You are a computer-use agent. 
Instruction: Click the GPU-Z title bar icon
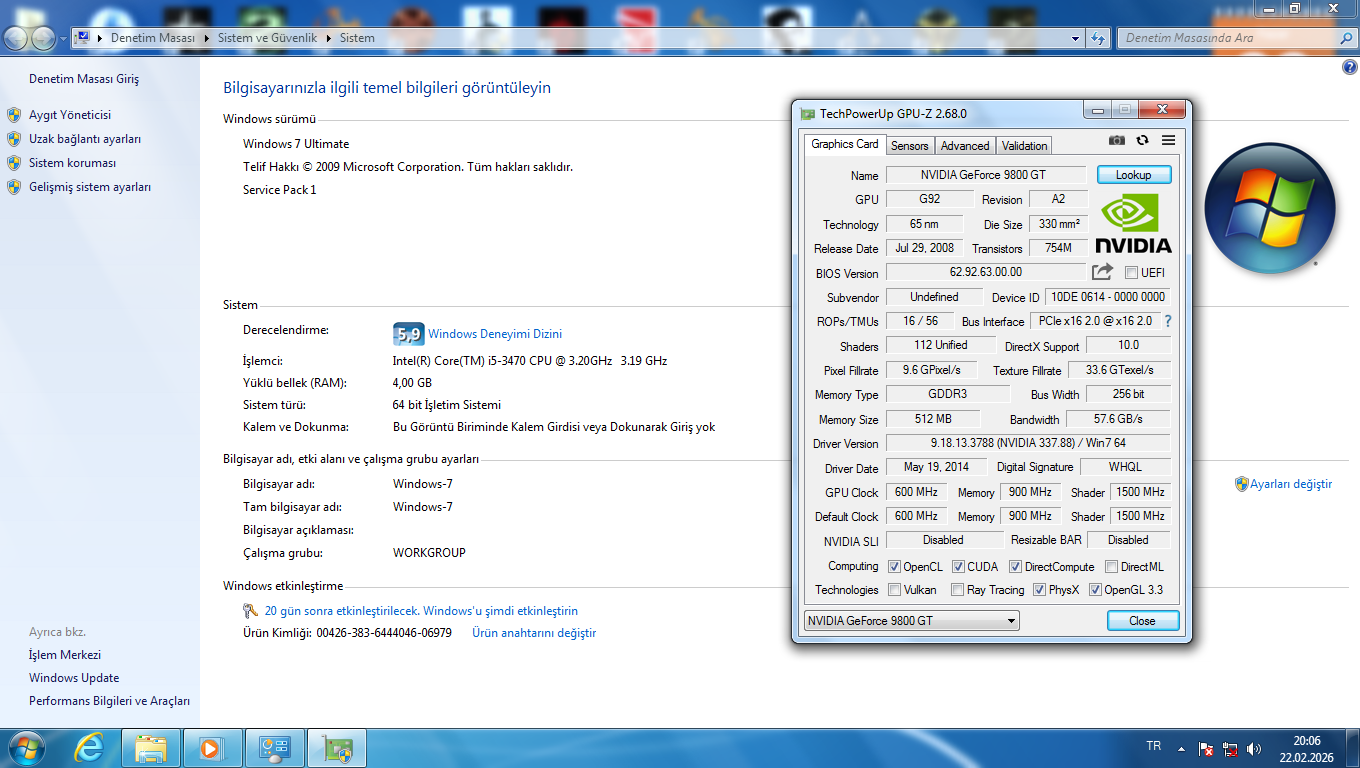pos(808,113)
